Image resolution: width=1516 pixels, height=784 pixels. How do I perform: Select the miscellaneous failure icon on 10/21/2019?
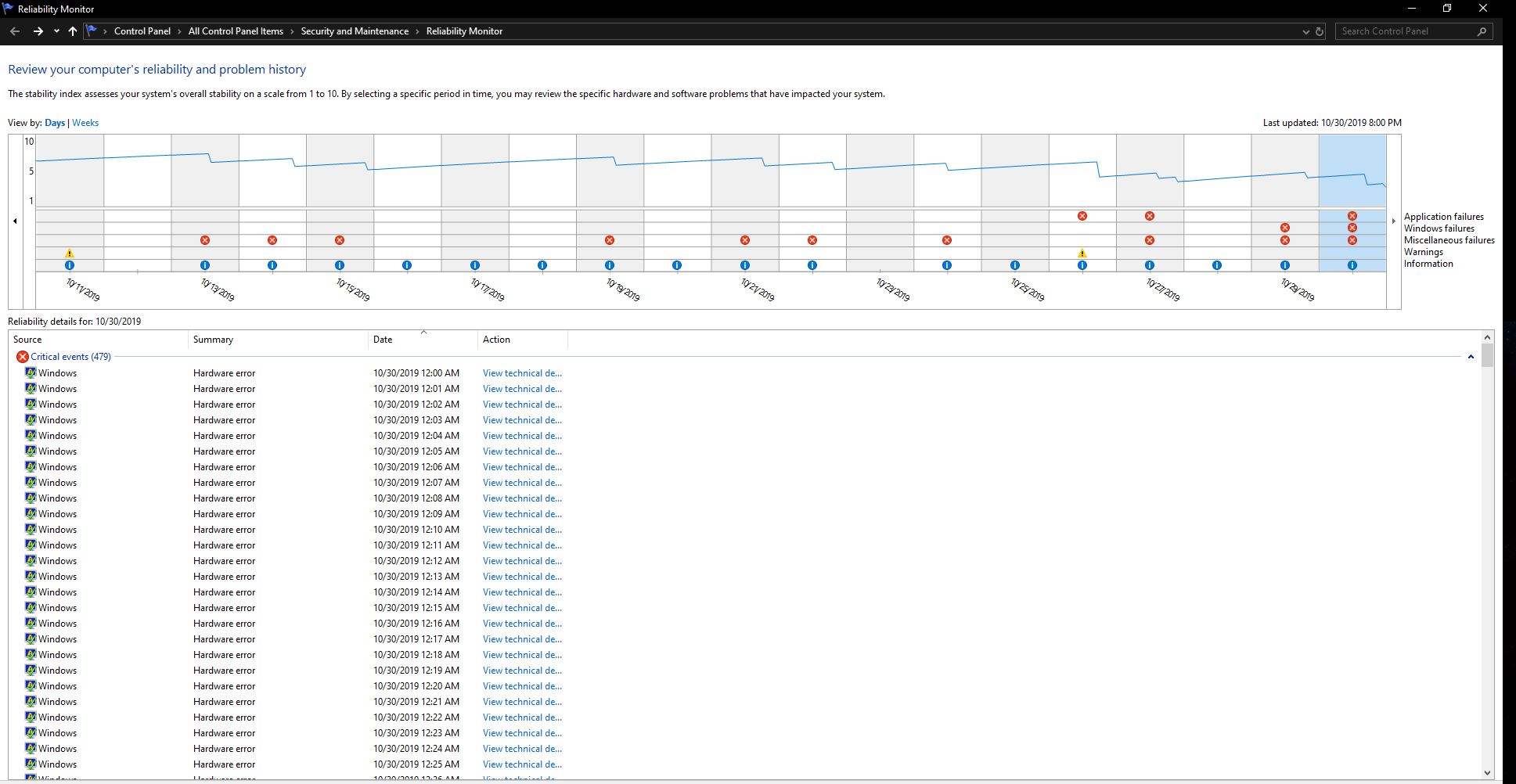click(x=745, y=240)
